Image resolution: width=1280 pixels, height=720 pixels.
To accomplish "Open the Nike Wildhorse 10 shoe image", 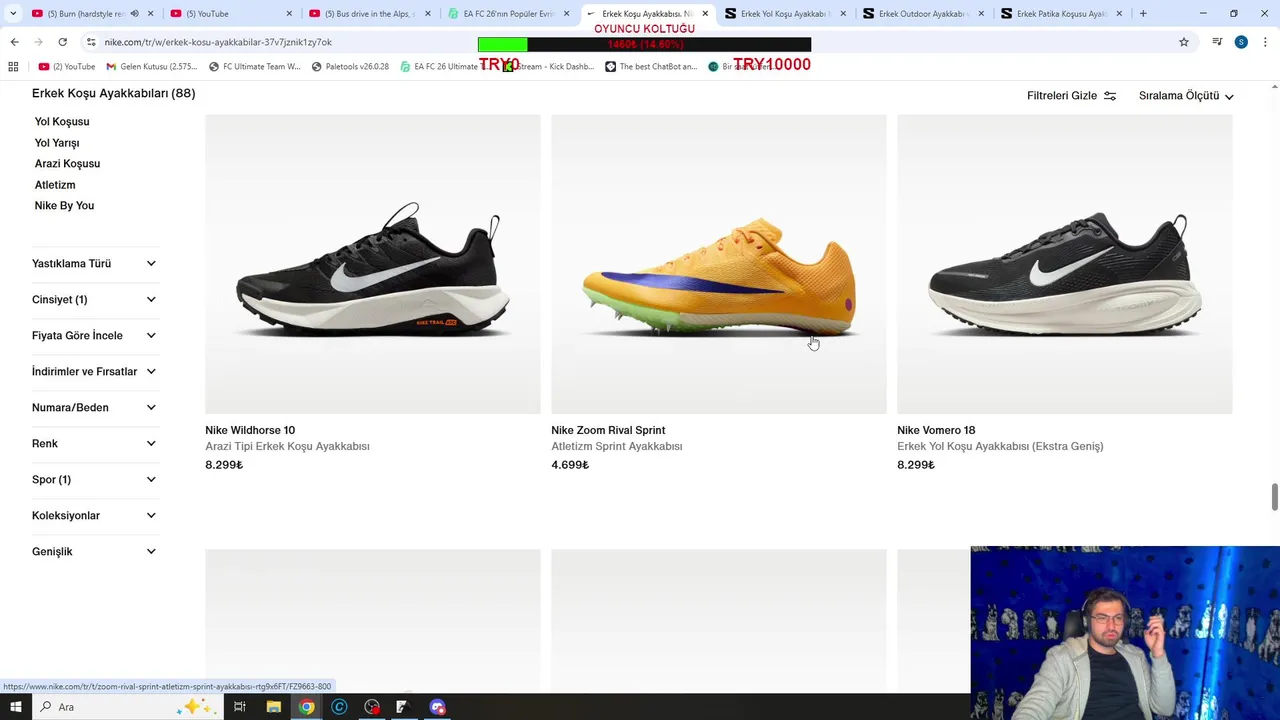I will 373,264.
